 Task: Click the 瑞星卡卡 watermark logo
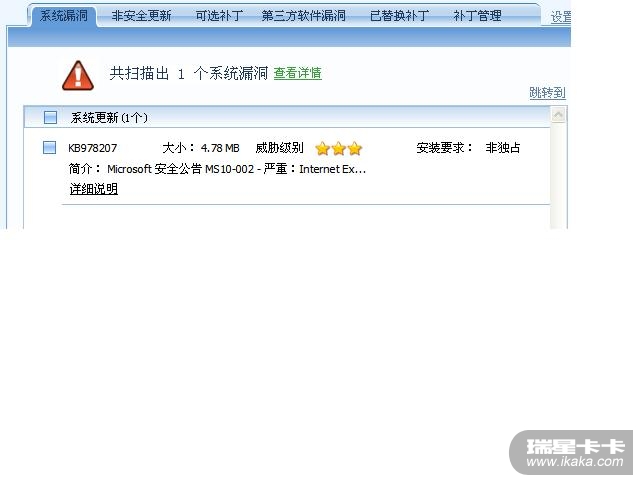[x=571, y=452]
